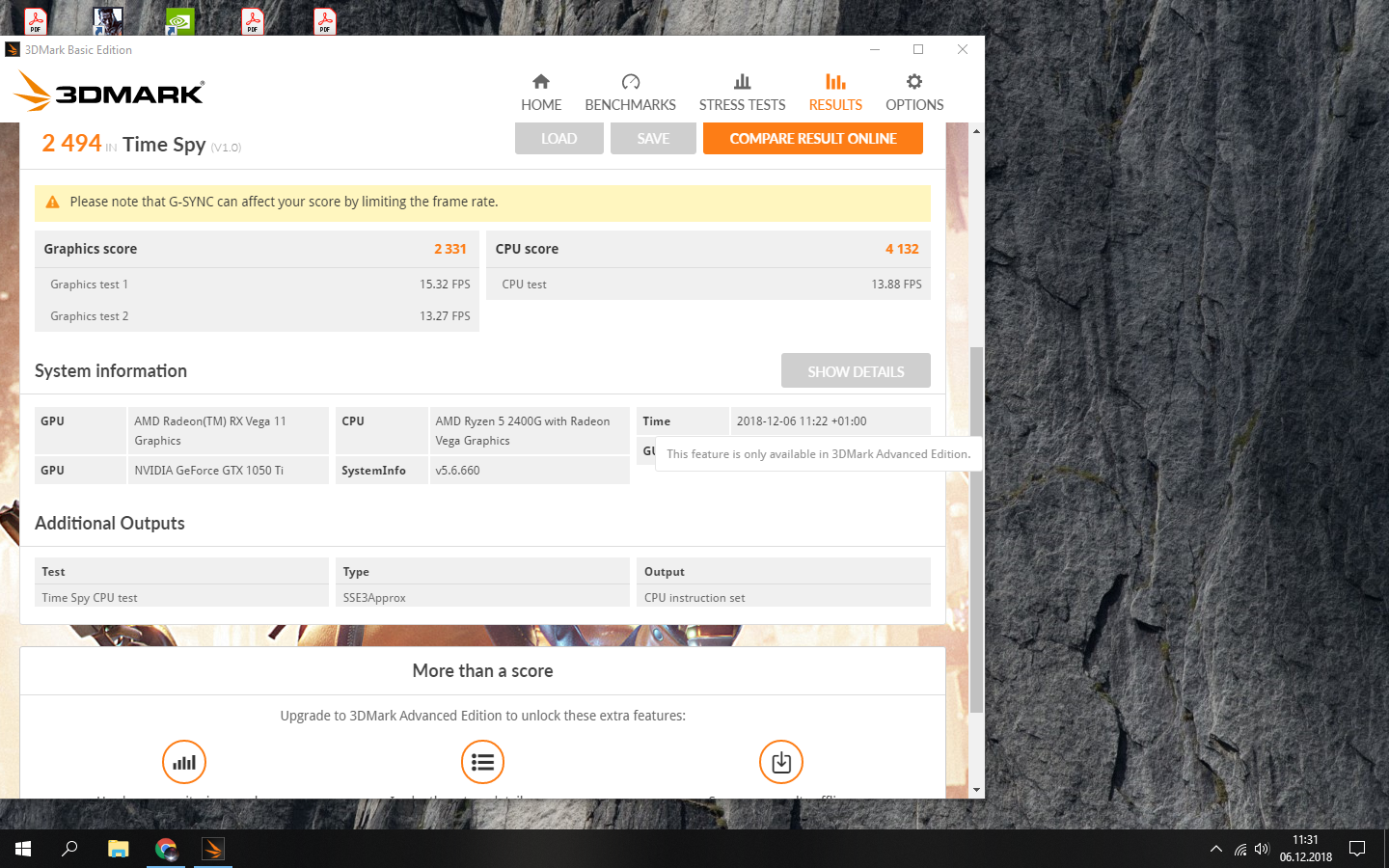Screen dimensions: 1389x868
Task: Click the volume icon in the system tray
Action: point(1262,849)
